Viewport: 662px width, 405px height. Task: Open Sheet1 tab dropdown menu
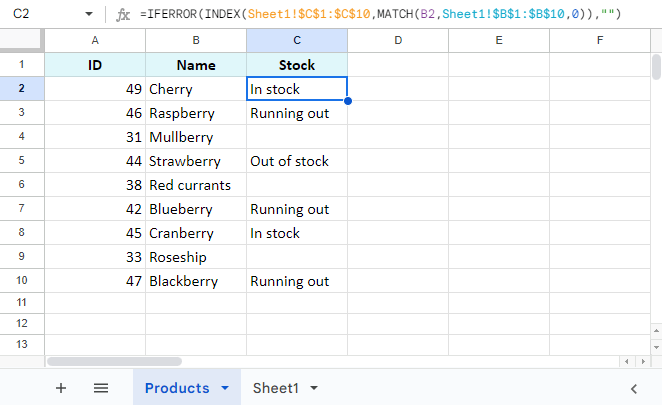click(x=314, y=388)
